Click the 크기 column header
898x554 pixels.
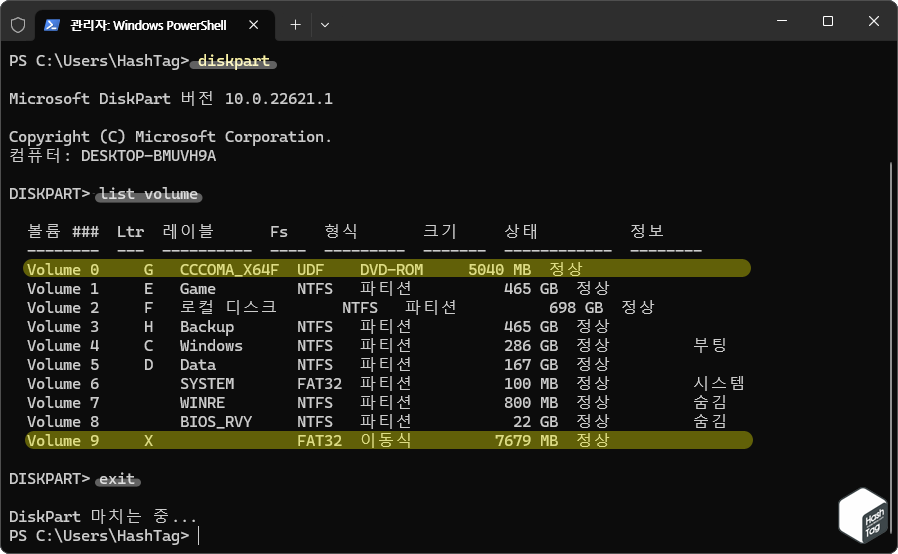click(x=440, y=231)
